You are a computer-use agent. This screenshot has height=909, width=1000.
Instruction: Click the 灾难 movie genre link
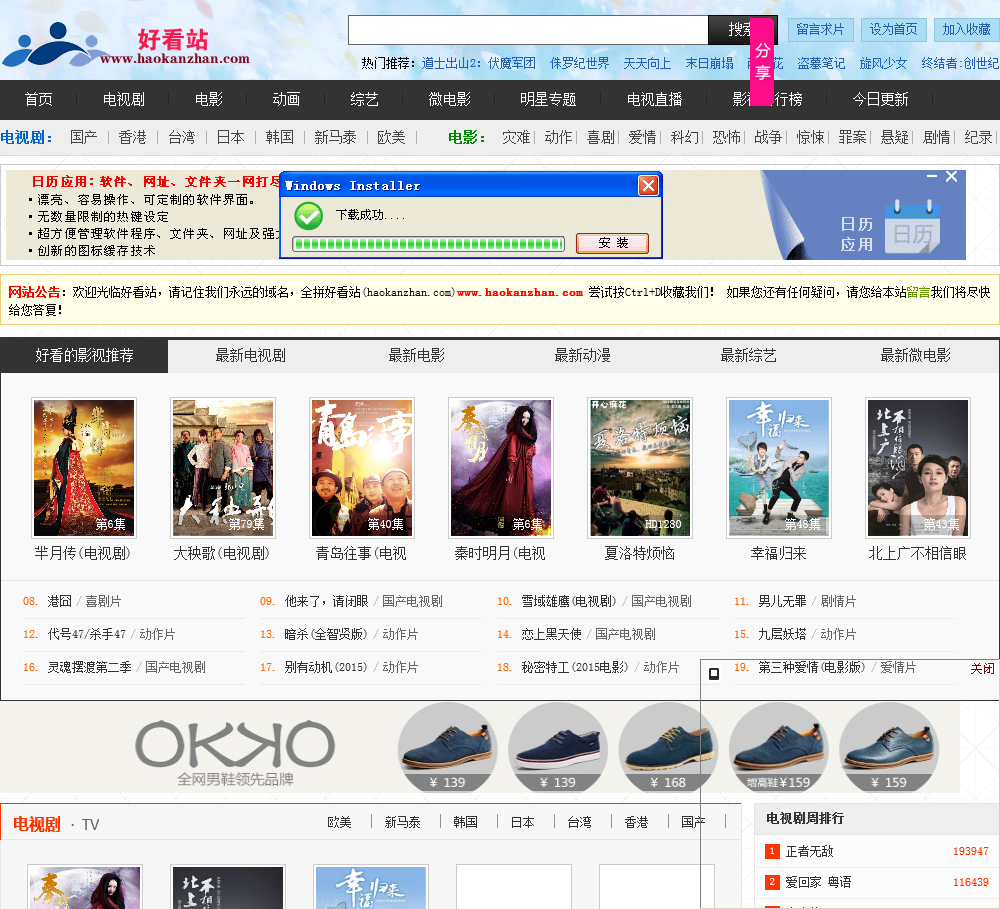click(516, 138)
